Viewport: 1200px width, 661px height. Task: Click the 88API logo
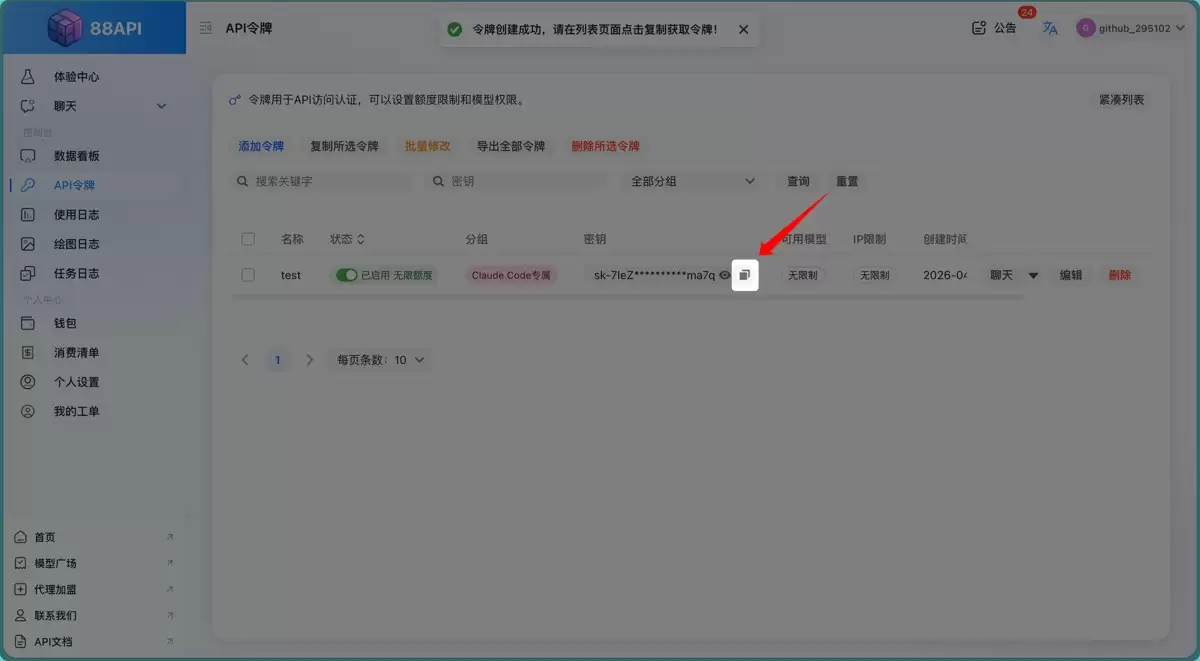(95, 28)
